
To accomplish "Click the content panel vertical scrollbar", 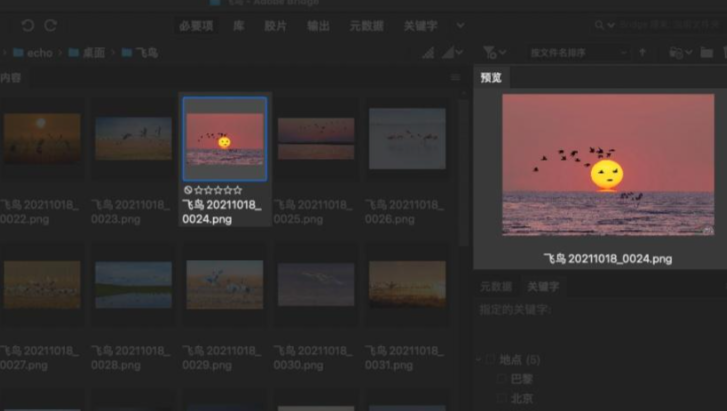I will (x=462, y=172).
